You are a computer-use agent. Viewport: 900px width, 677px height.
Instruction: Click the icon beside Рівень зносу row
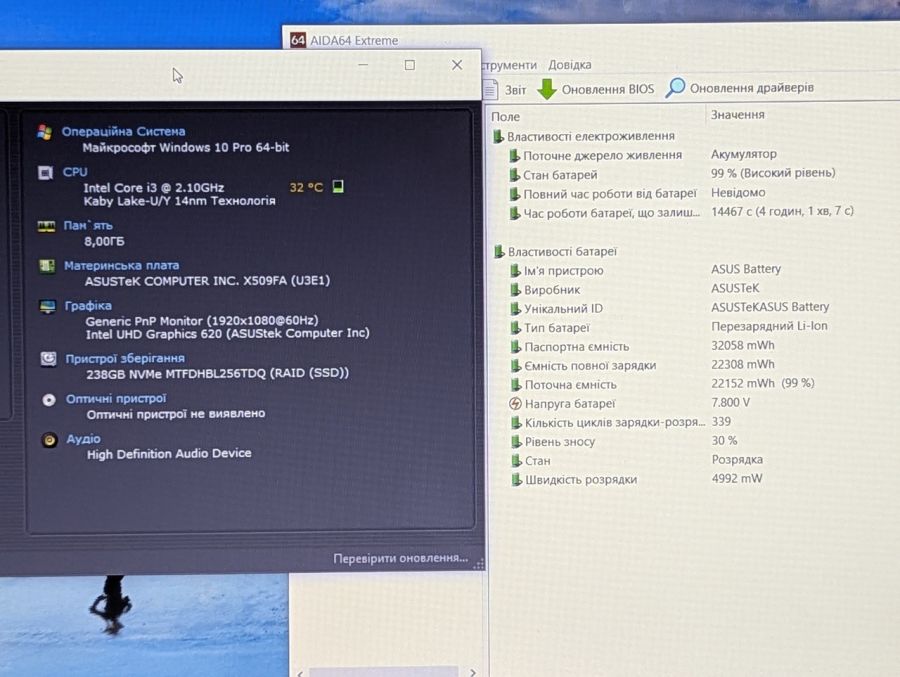[x=516, y=442]
